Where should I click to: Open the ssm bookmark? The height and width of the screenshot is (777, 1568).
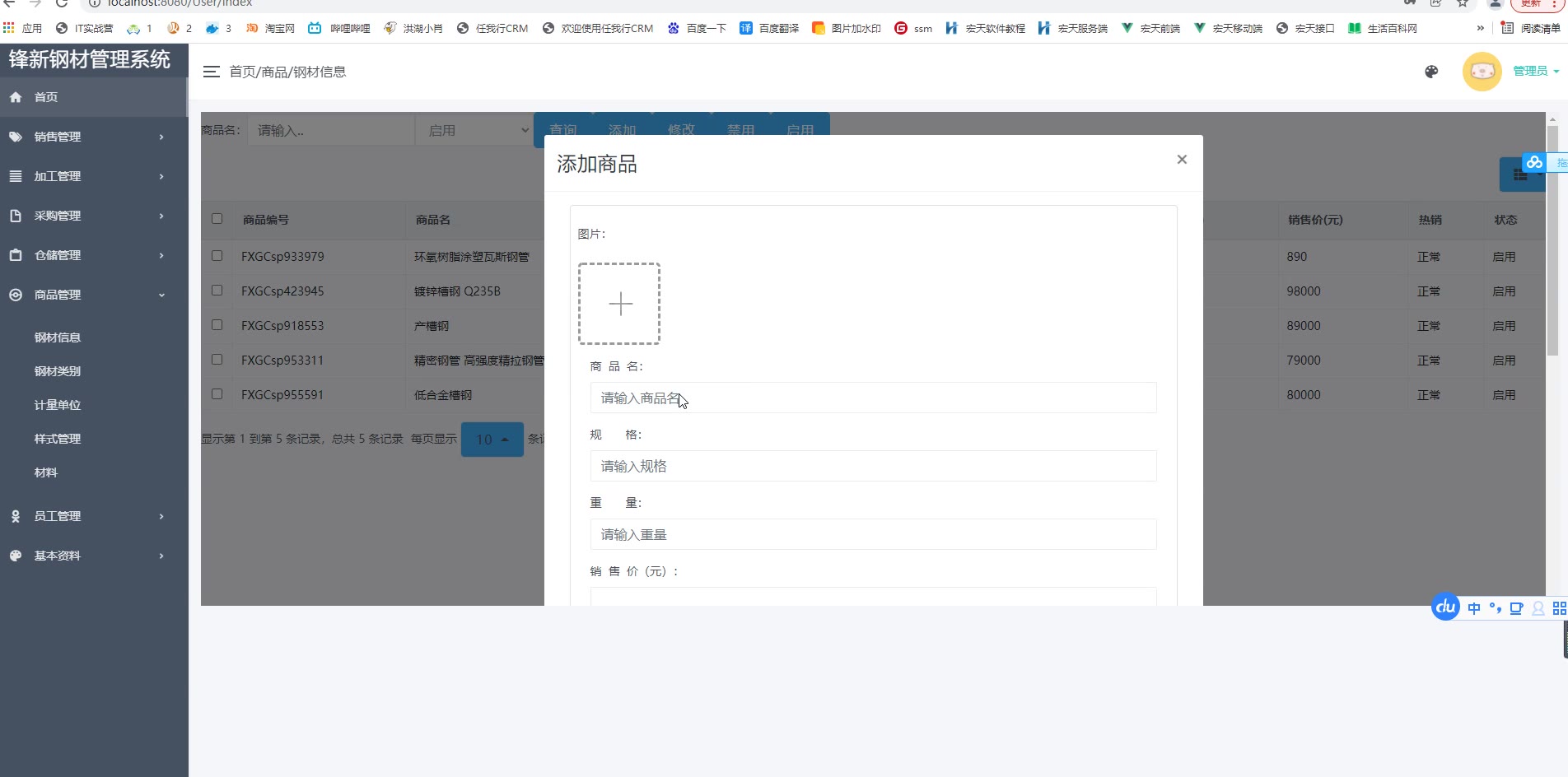(913, 28)
